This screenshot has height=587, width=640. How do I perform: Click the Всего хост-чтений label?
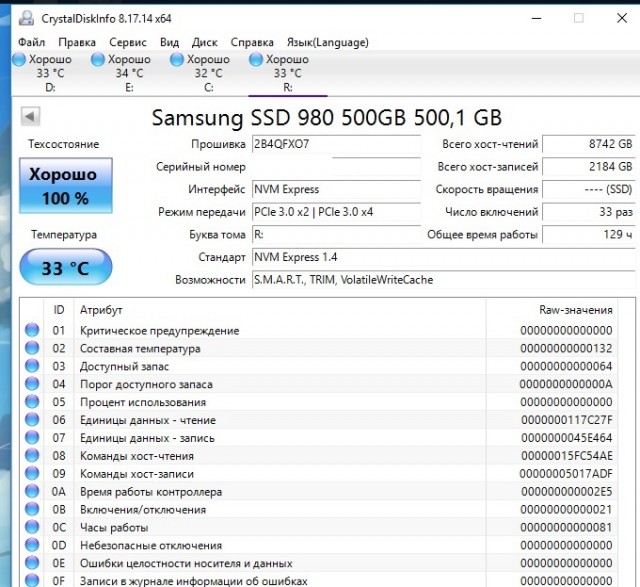pyautogui.click(x=490, y=144)
